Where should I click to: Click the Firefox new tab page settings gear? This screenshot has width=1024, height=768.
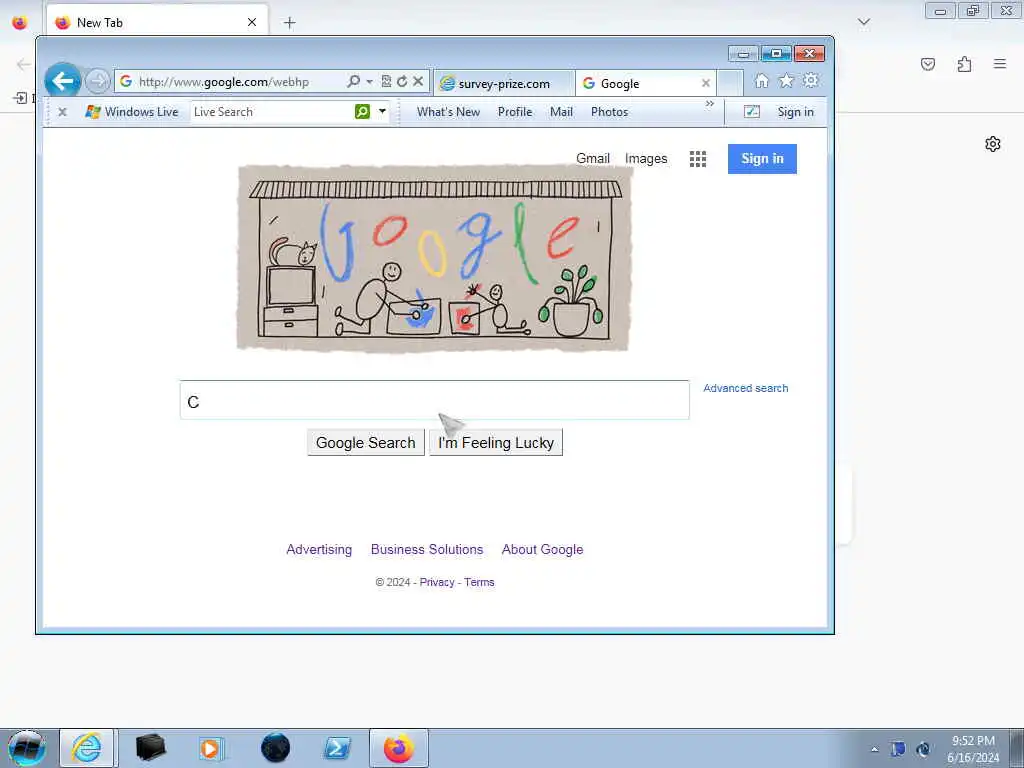click(993, 144)
